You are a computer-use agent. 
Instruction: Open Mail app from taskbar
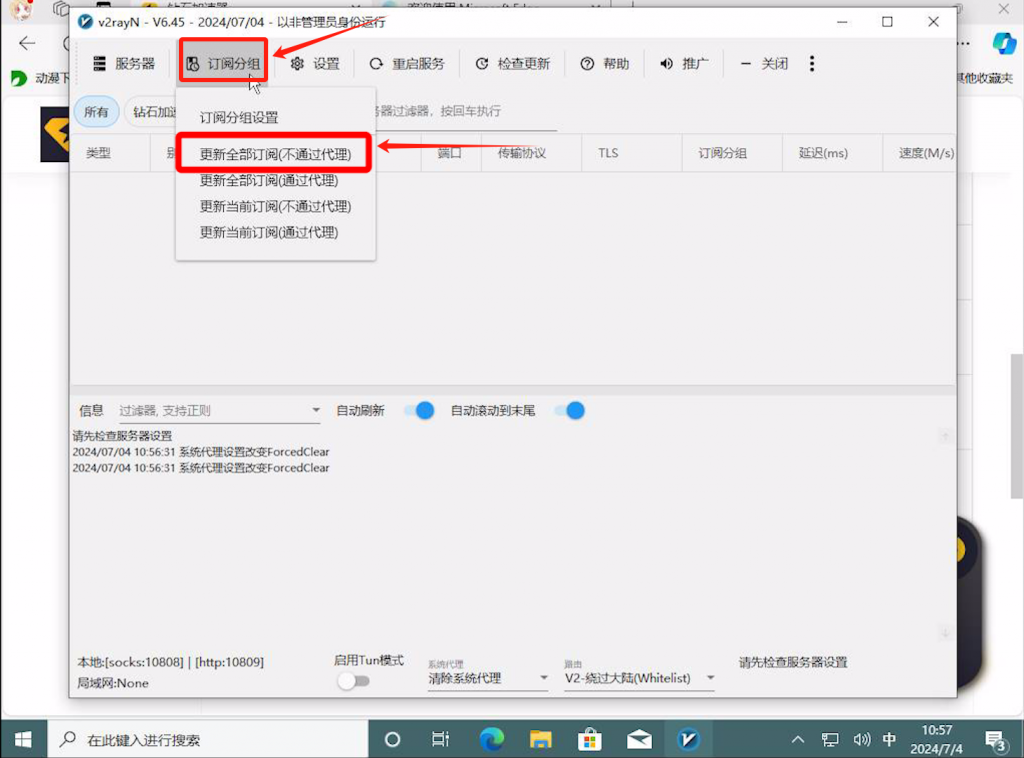pos(639,740)
